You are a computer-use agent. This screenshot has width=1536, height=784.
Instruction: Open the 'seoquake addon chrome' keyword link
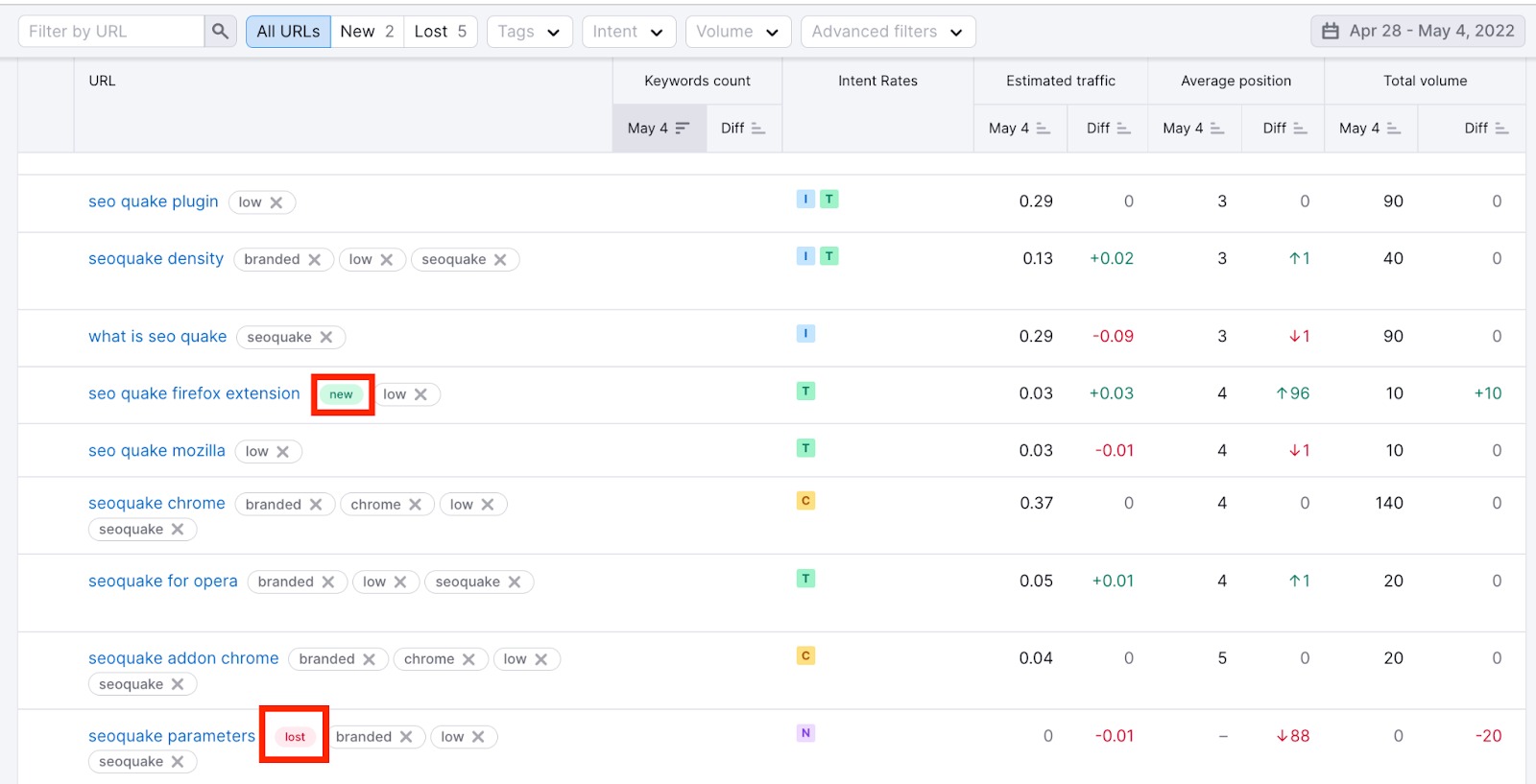coord(183,658)
